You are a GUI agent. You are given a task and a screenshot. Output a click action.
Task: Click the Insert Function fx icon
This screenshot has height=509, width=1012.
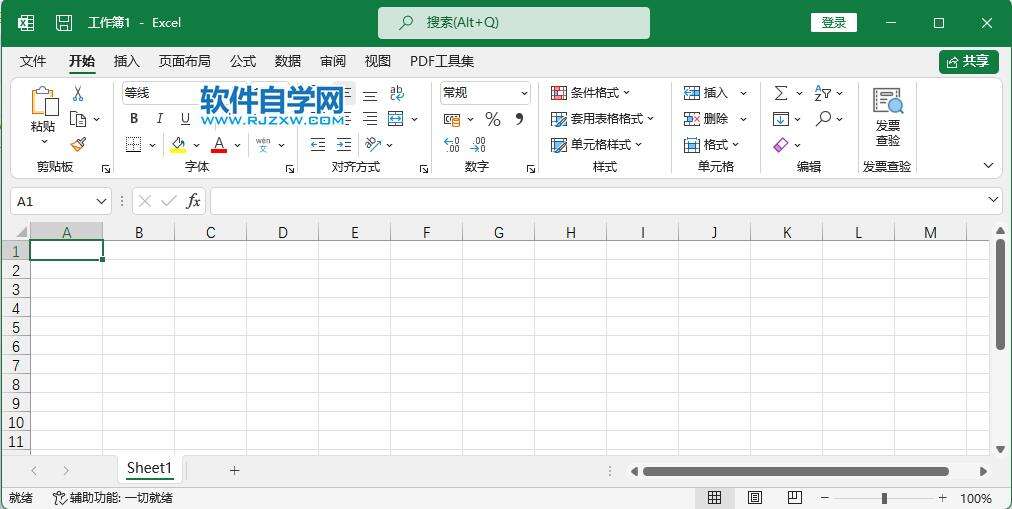[x=193, y=201]
